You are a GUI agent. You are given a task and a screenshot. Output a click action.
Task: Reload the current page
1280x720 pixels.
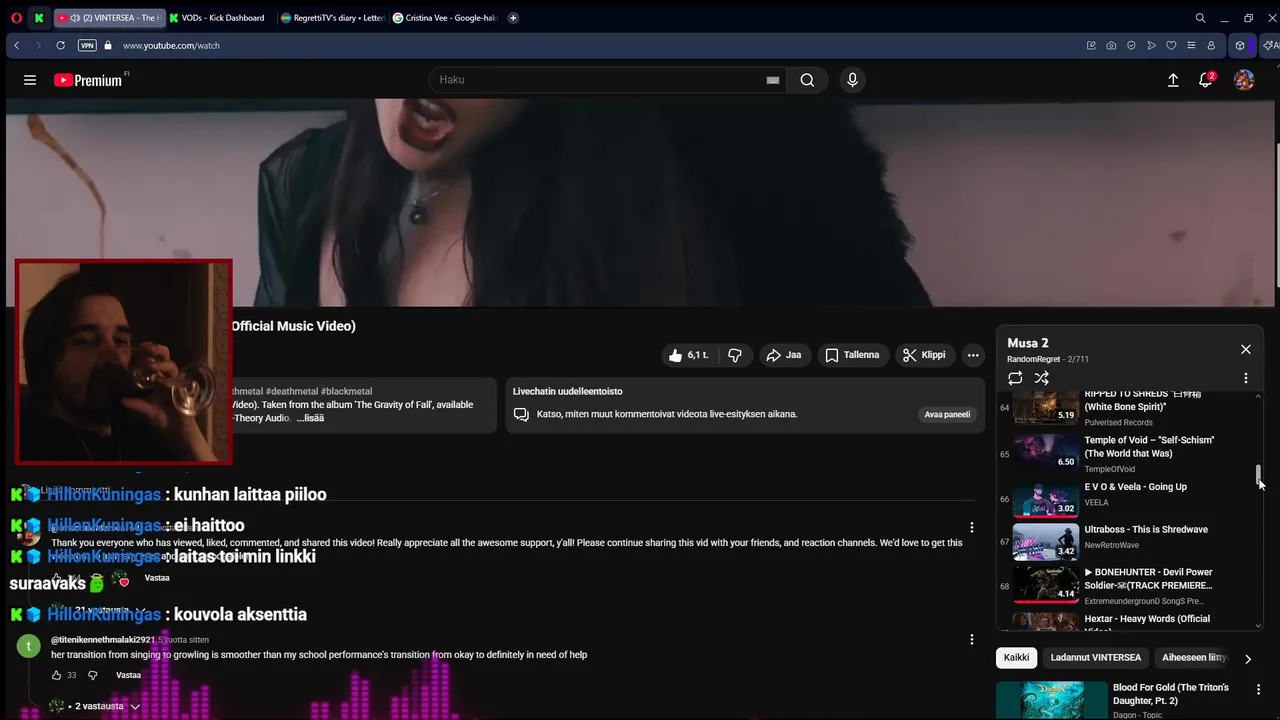60,45
